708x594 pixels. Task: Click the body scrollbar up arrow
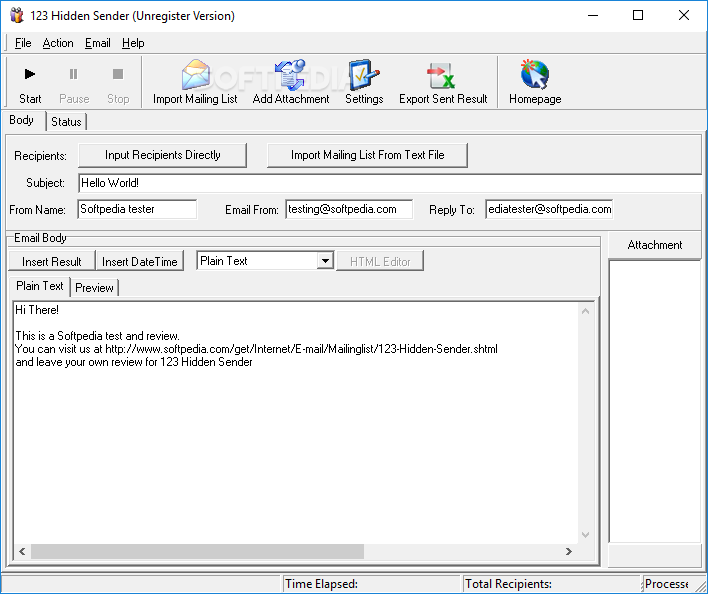coord(586,311)
